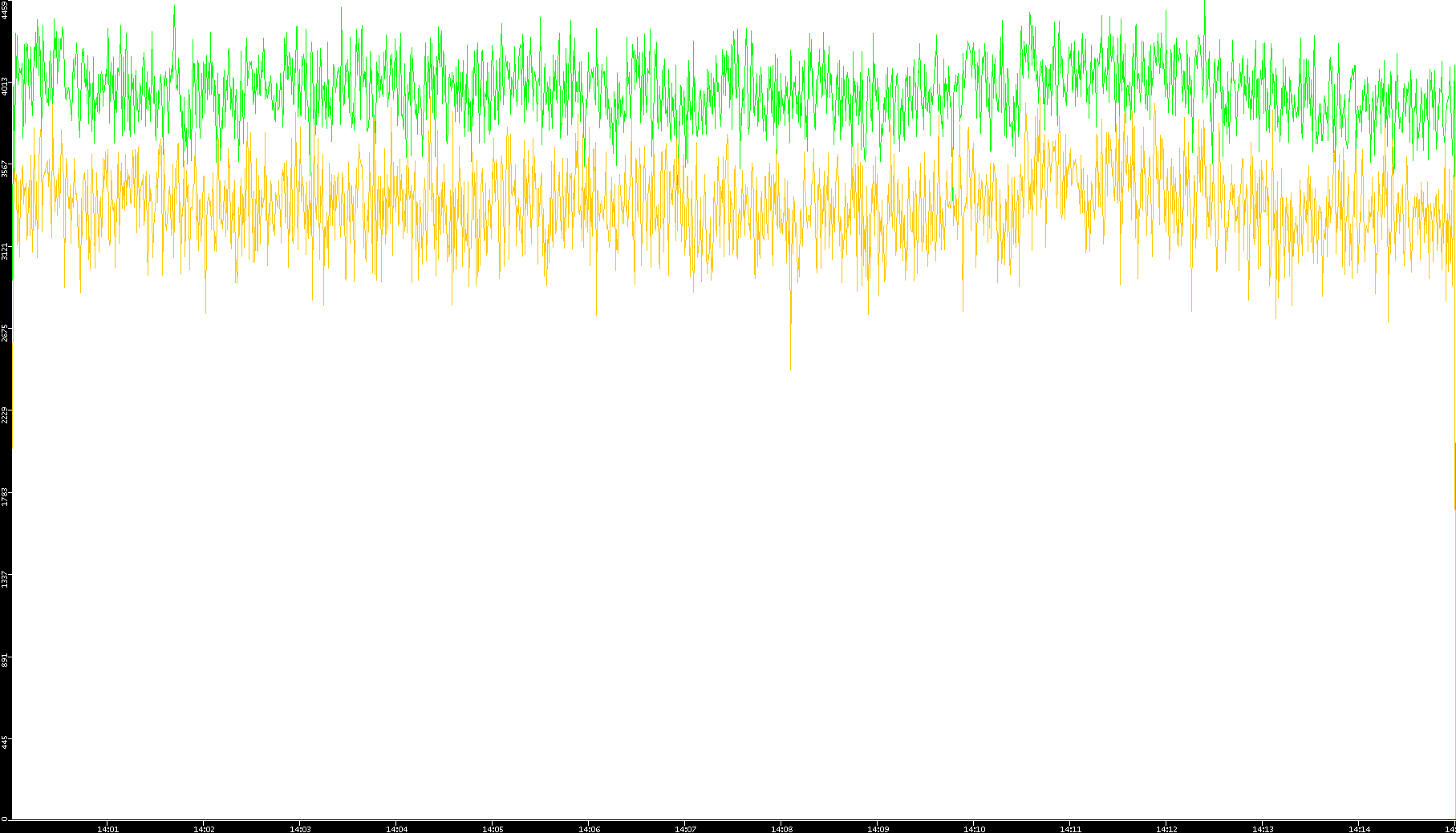Image resolution: width=1456 pixels, height=833 pixels.
Task: Click the 14:11 time tick label
Action: point(1070,829)
